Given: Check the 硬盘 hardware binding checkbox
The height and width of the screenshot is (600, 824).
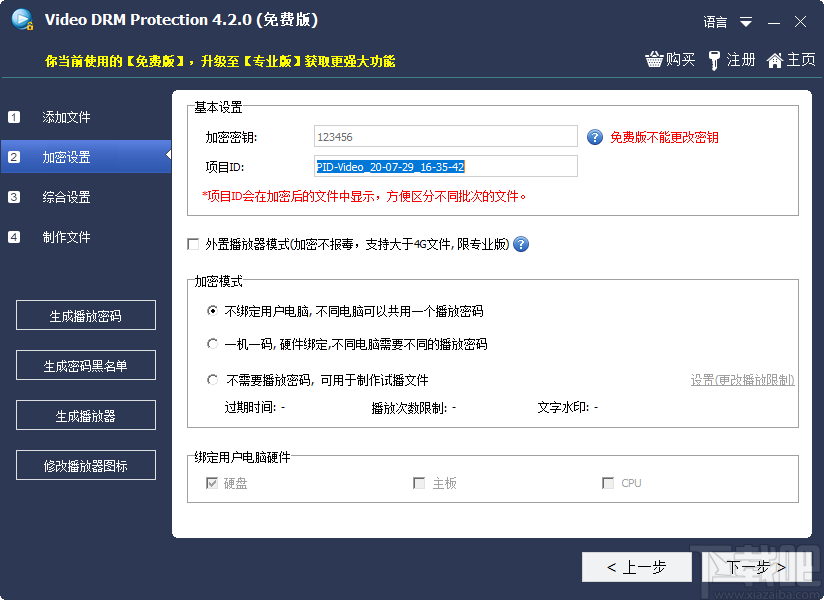Looking at the screenshot, I should tap(211, 483).
